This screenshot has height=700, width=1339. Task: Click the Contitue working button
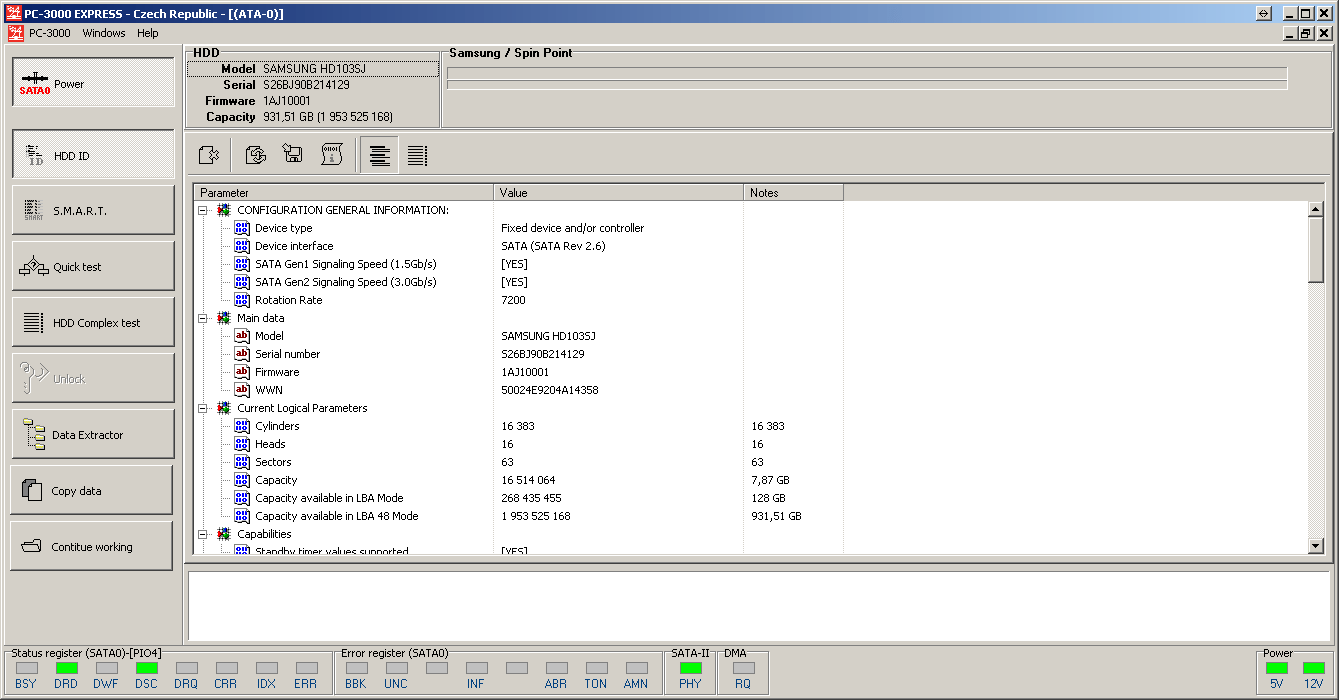[93, 546]
